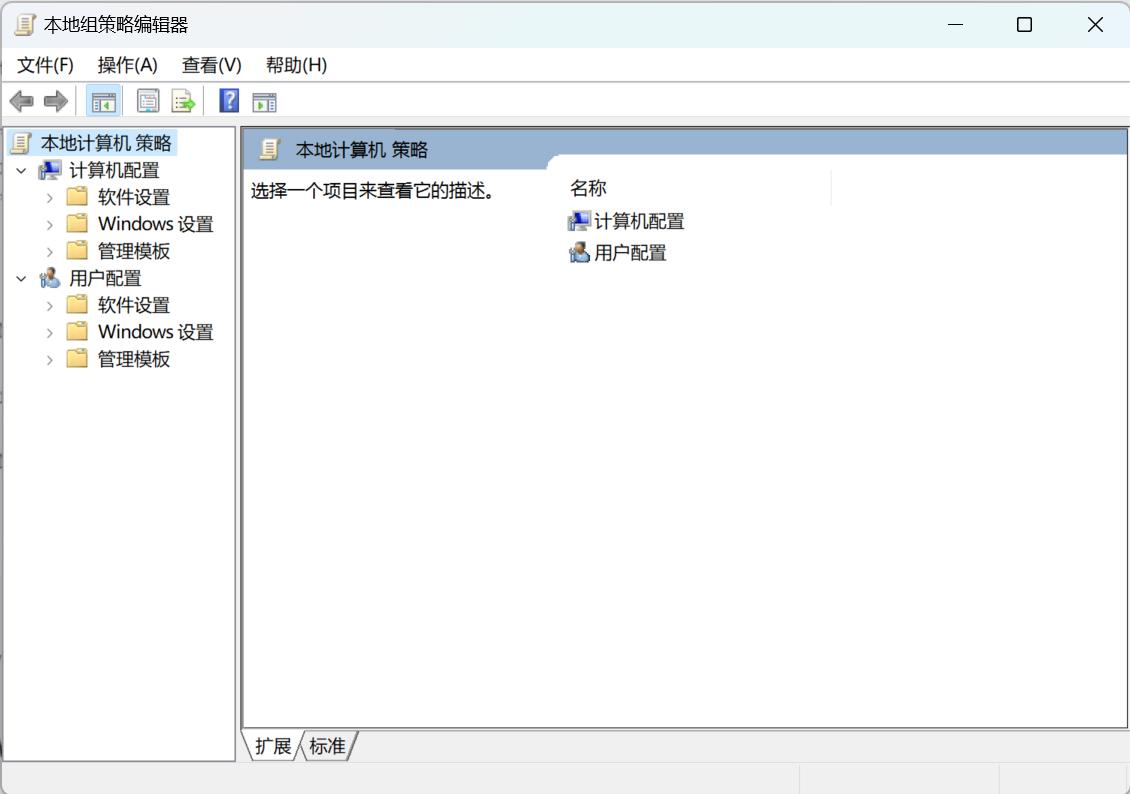Expand Windows 设置 under 用户配置

click(48, 331)
